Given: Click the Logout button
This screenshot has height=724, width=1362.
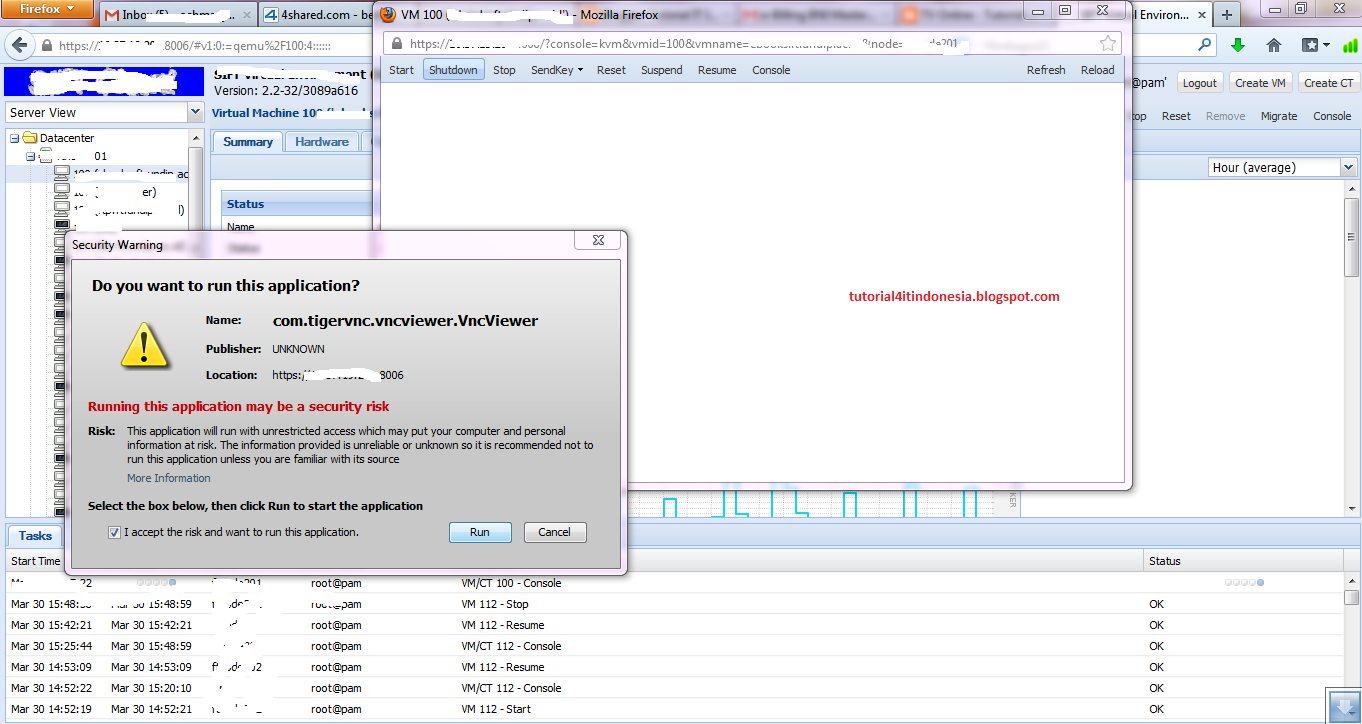Looking at the screenshot, I should [1200, 83].
